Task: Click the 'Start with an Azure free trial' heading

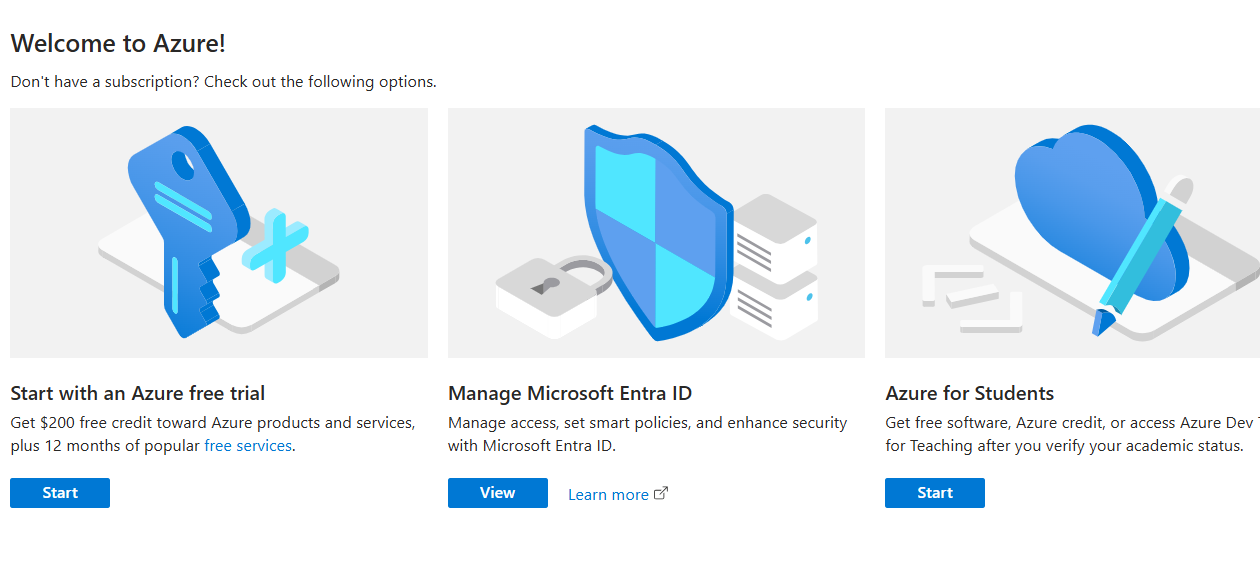Action: pyautogui.click(x=138, y=393)
